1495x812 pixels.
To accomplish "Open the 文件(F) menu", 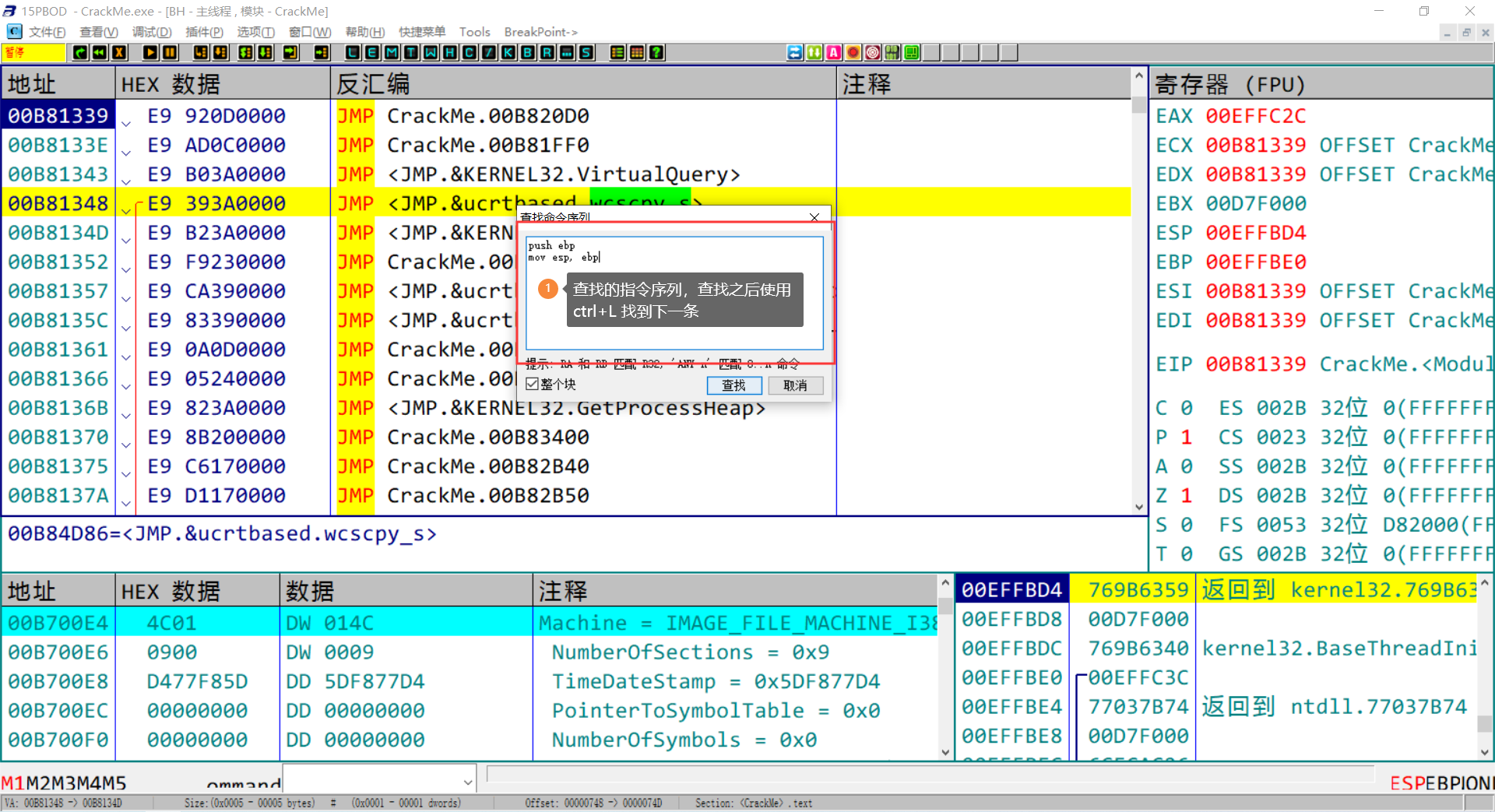I will [47, 32].
